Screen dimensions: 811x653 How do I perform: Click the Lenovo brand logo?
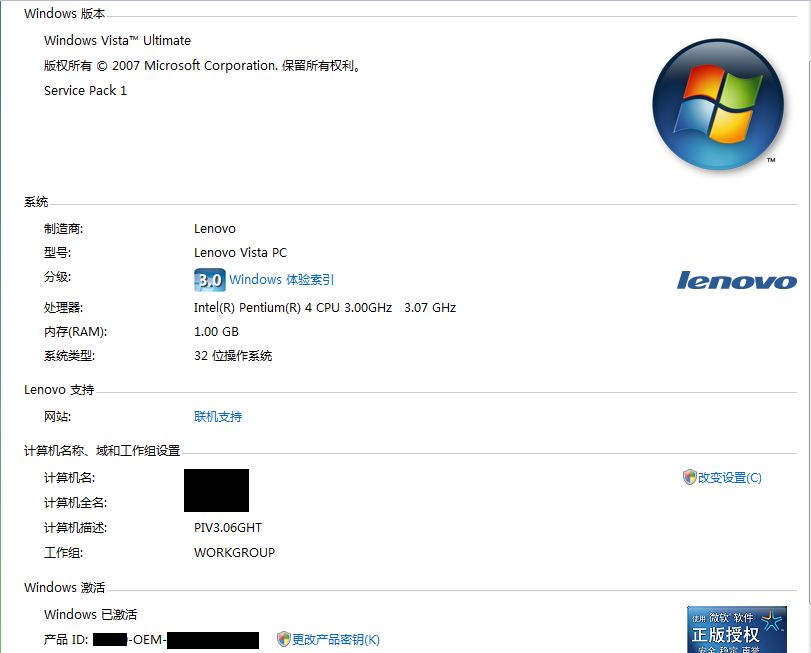click(x=737, y=280)
